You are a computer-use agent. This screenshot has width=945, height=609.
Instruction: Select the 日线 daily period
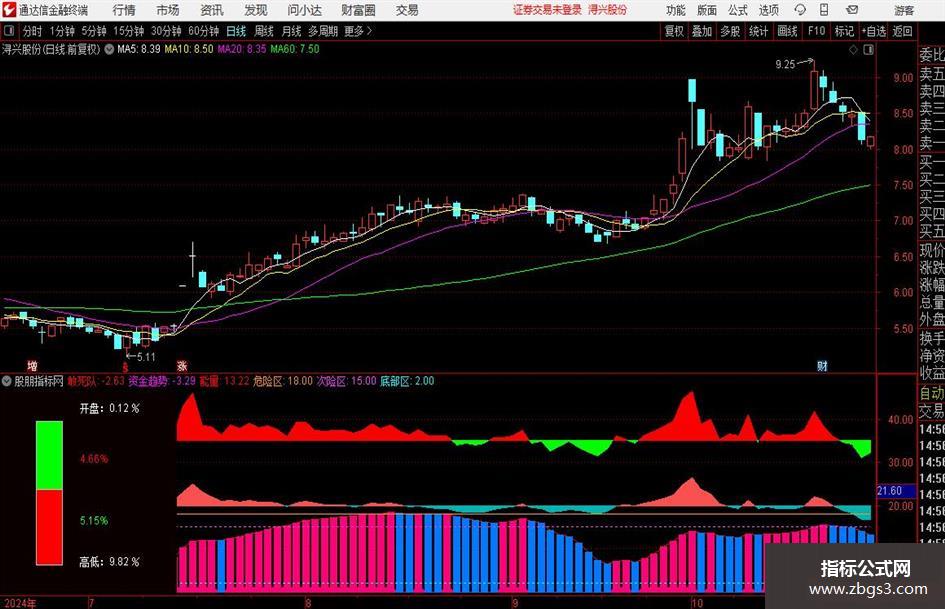[236, 31]
